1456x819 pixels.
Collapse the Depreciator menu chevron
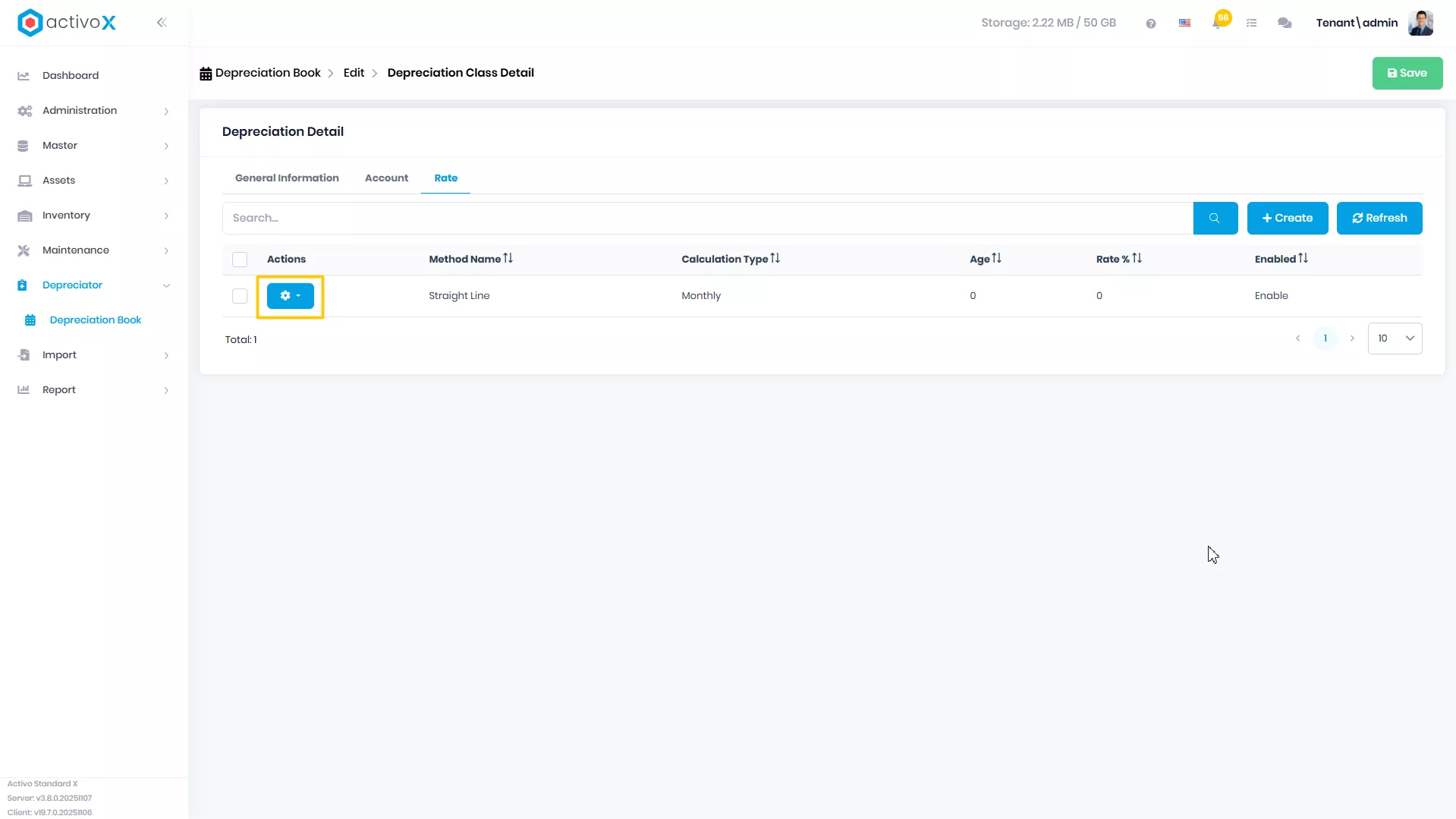[166, 286]
